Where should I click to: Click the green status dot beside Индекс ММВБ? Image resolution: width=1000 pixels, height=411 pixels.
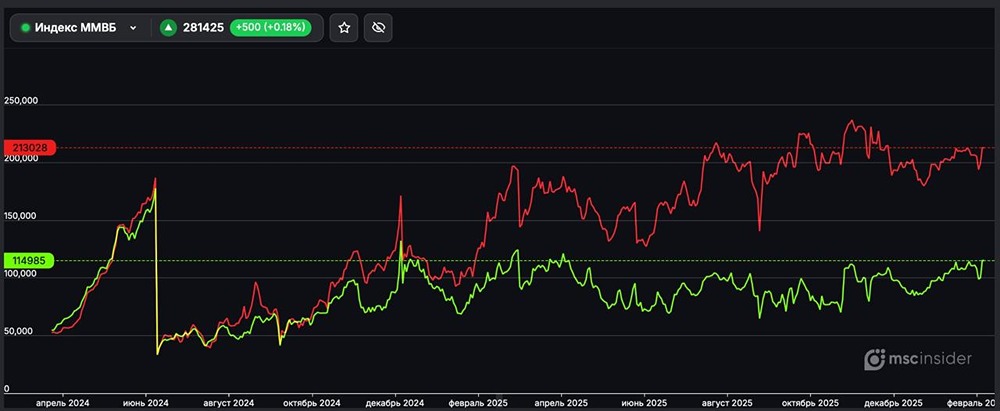(25, 28)
